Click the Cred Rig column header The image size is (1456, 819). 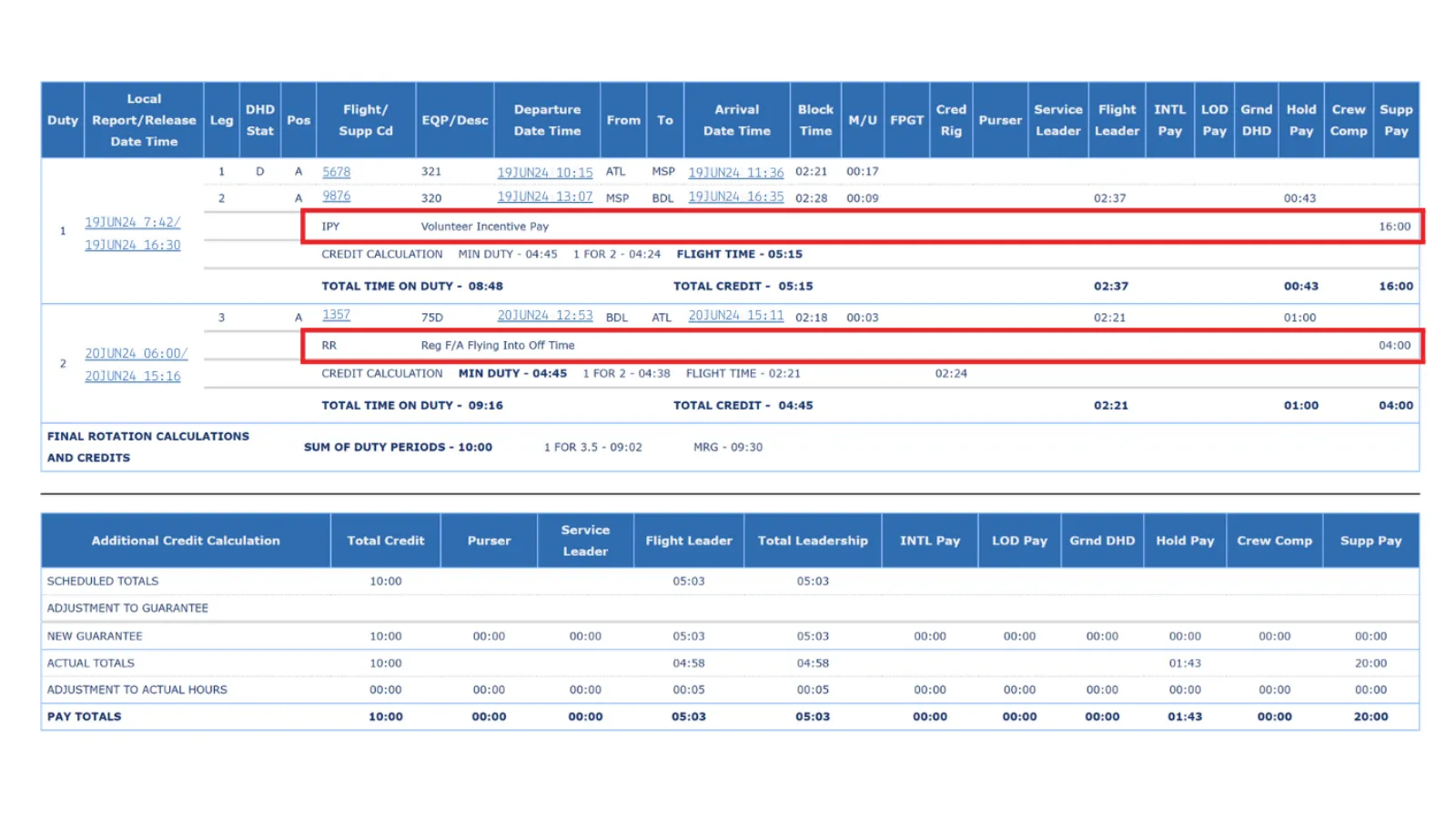[x=951, y=120]
